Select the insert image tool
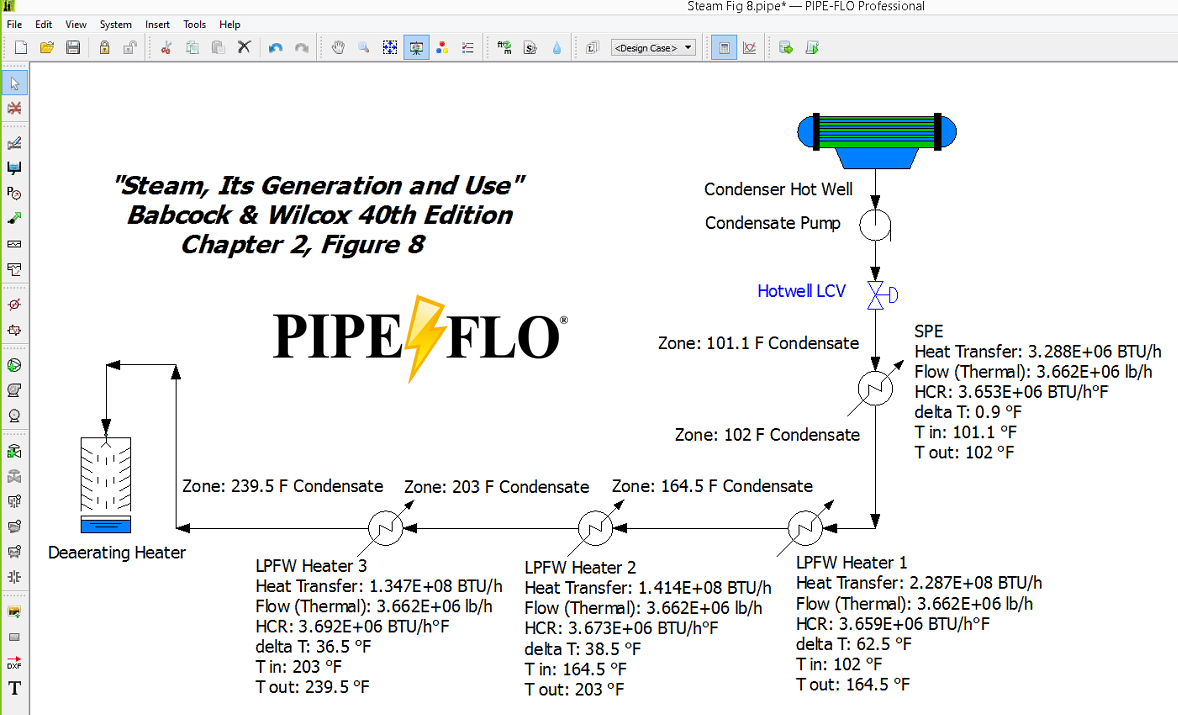 (x=14, y=612)
